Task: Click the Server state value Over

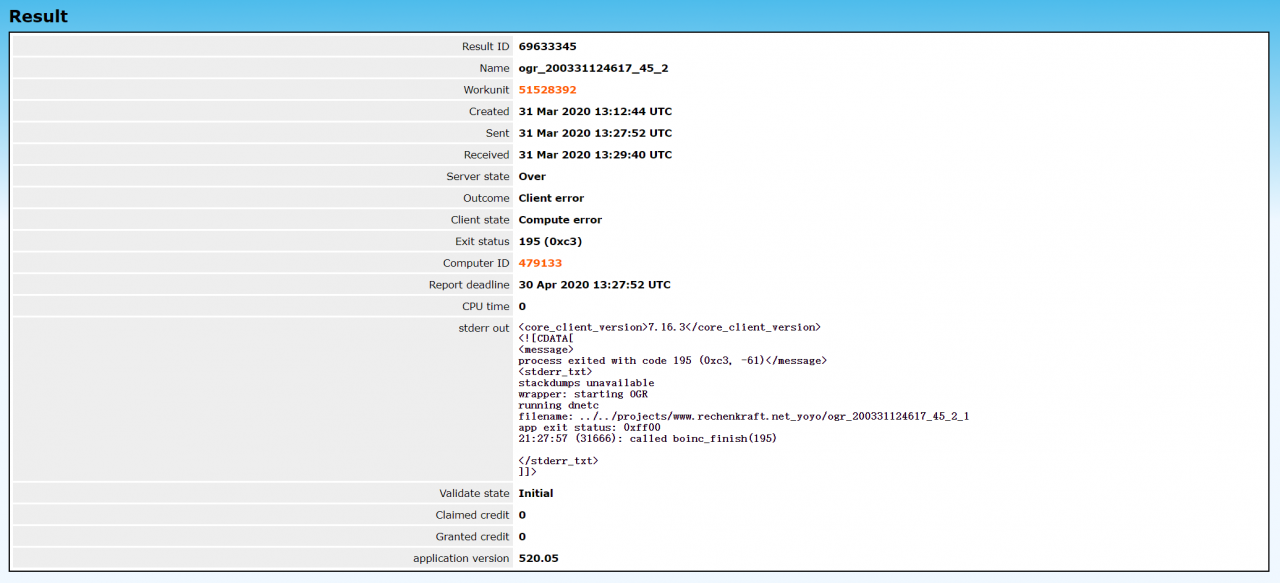Action: click(532, 177)
